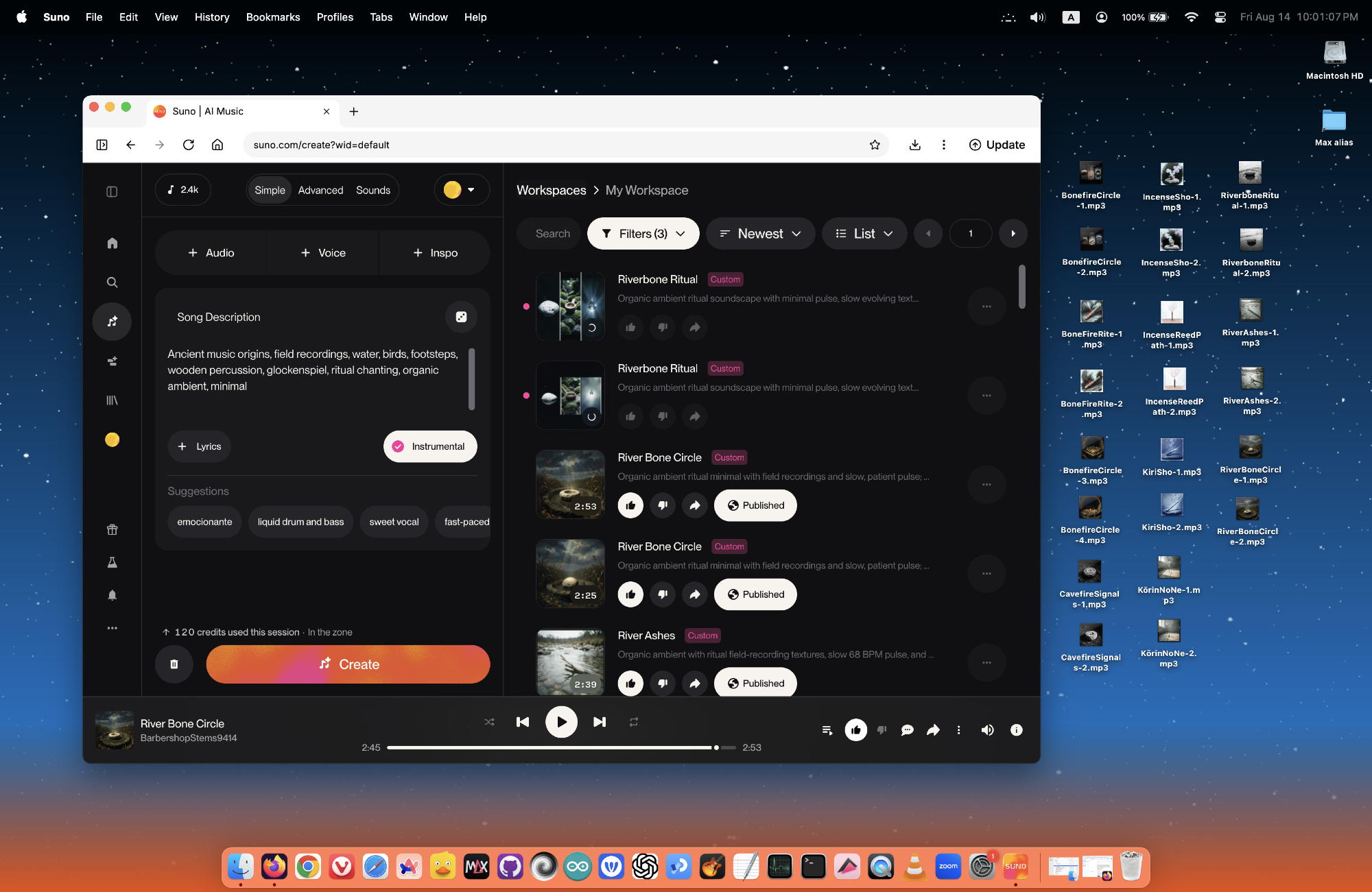Open the List view dropdown
Screen dimensions: 1372x892
pos(864,234)
